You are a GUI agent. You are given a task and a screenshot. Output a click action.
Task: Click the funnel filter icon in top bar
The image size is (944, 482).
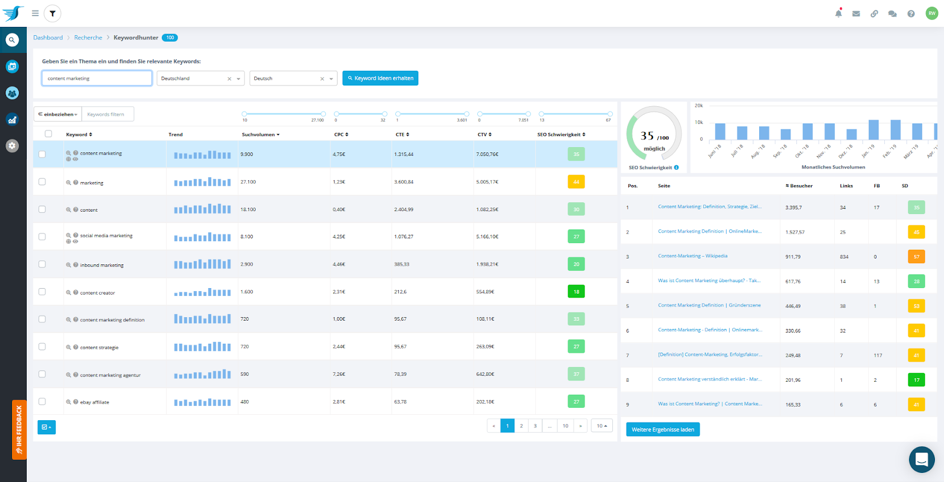click(x=53, y=13)
